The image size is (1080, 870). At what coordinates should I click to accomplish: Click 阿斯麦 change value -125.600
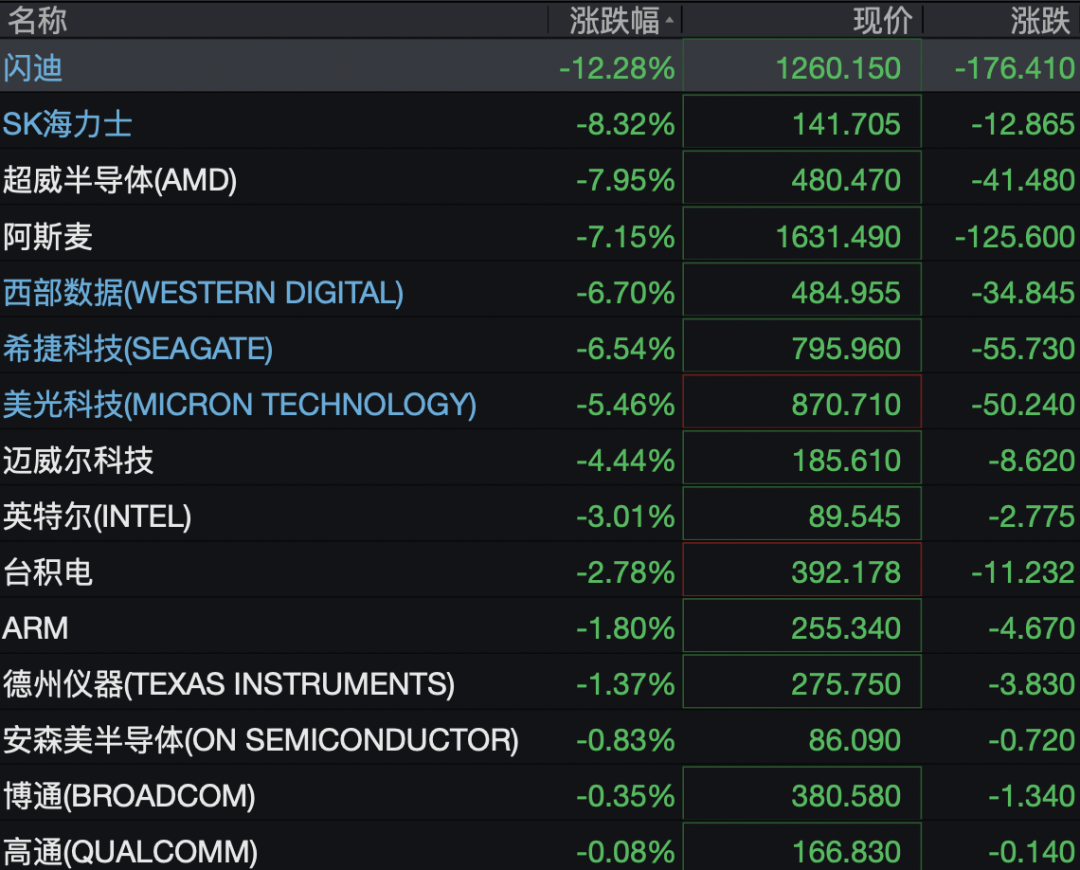[1015, 237]
